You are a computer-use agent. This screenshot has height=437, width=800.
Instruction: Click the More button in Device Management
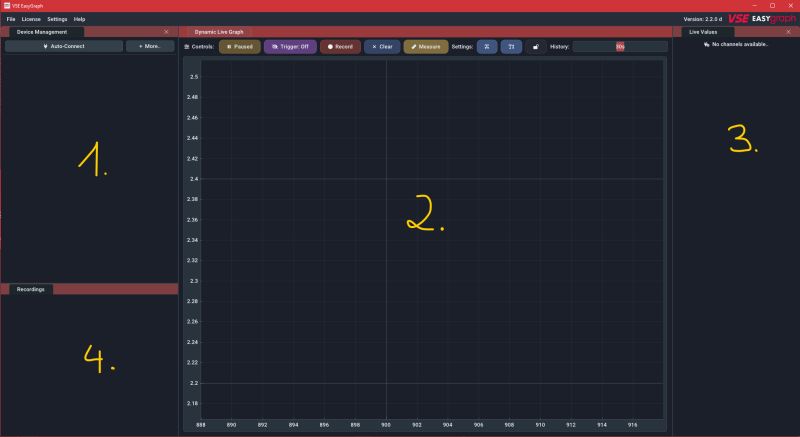click(150, 46)
